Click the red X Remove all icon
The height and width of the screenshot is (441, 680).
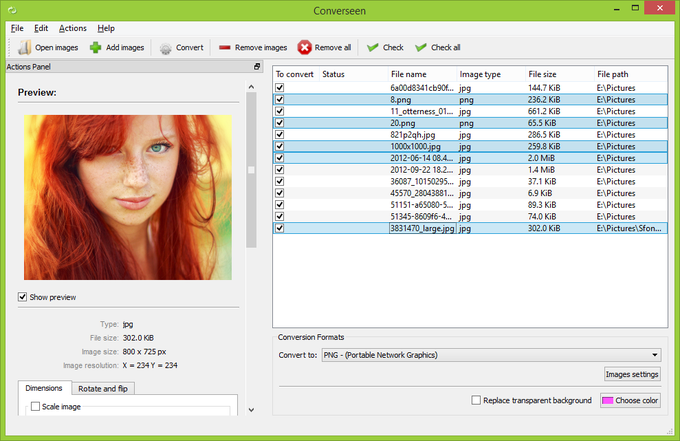pos(304,47)
